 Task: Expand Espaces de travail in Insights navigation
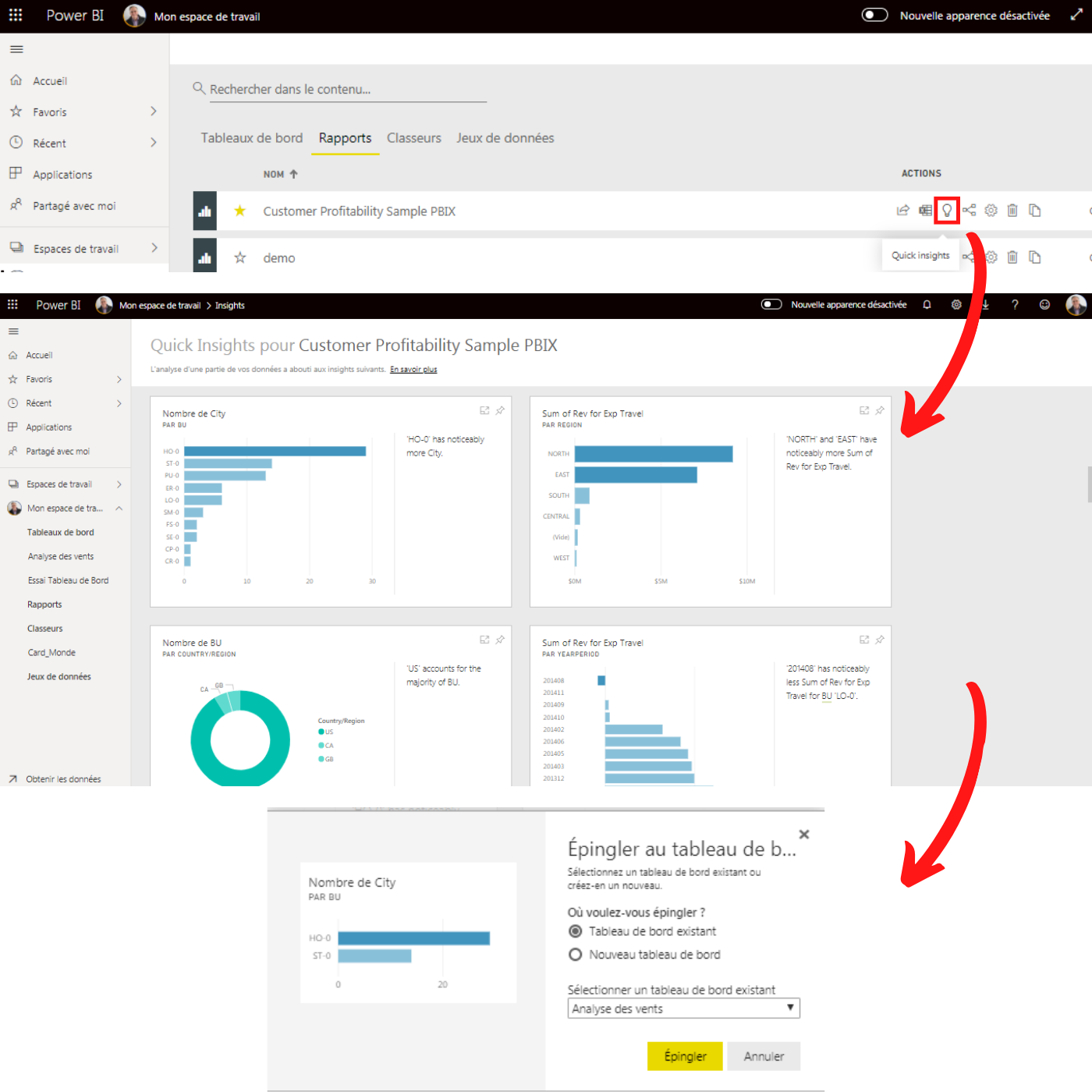119,484
